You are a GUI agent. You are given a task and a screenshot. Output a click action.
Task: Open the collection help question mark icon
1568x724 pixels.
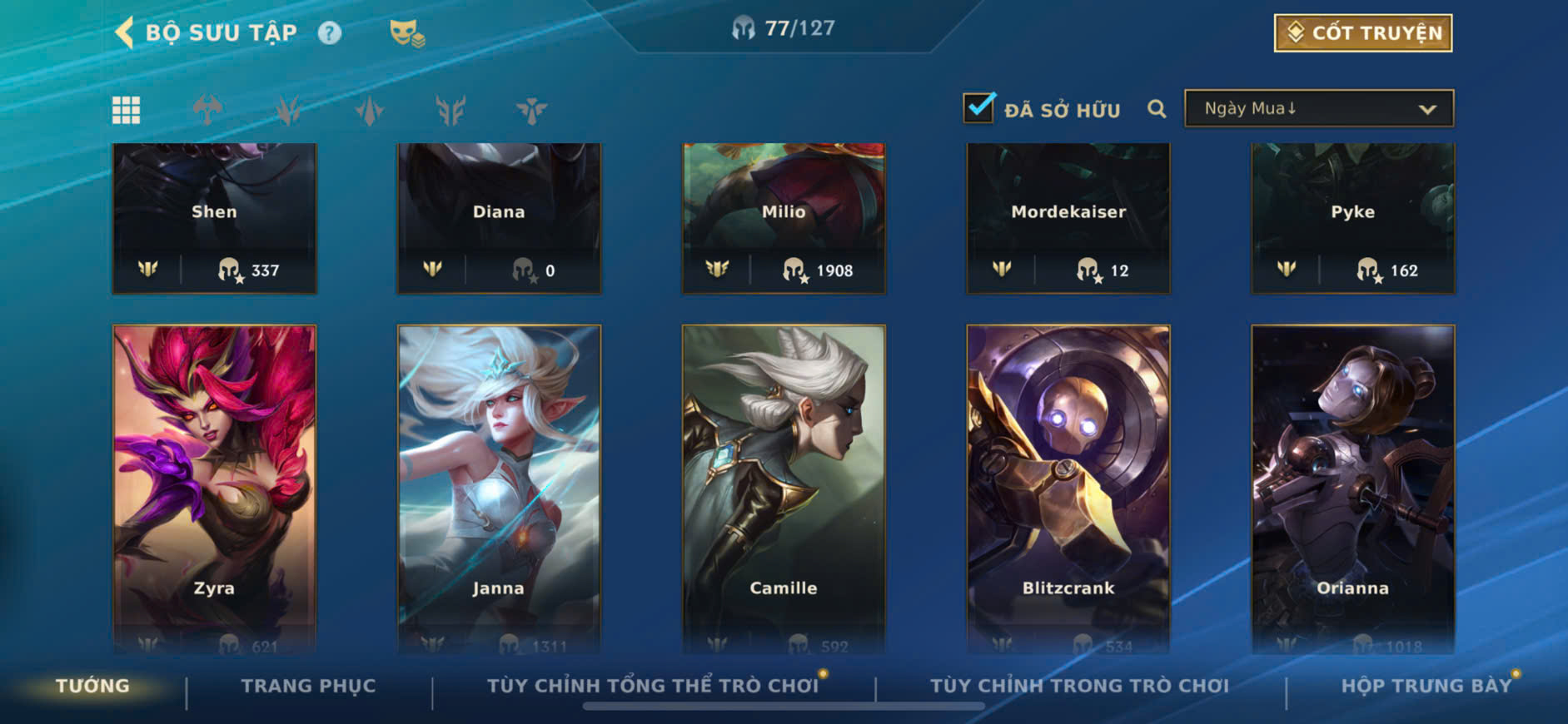(330, 32)
